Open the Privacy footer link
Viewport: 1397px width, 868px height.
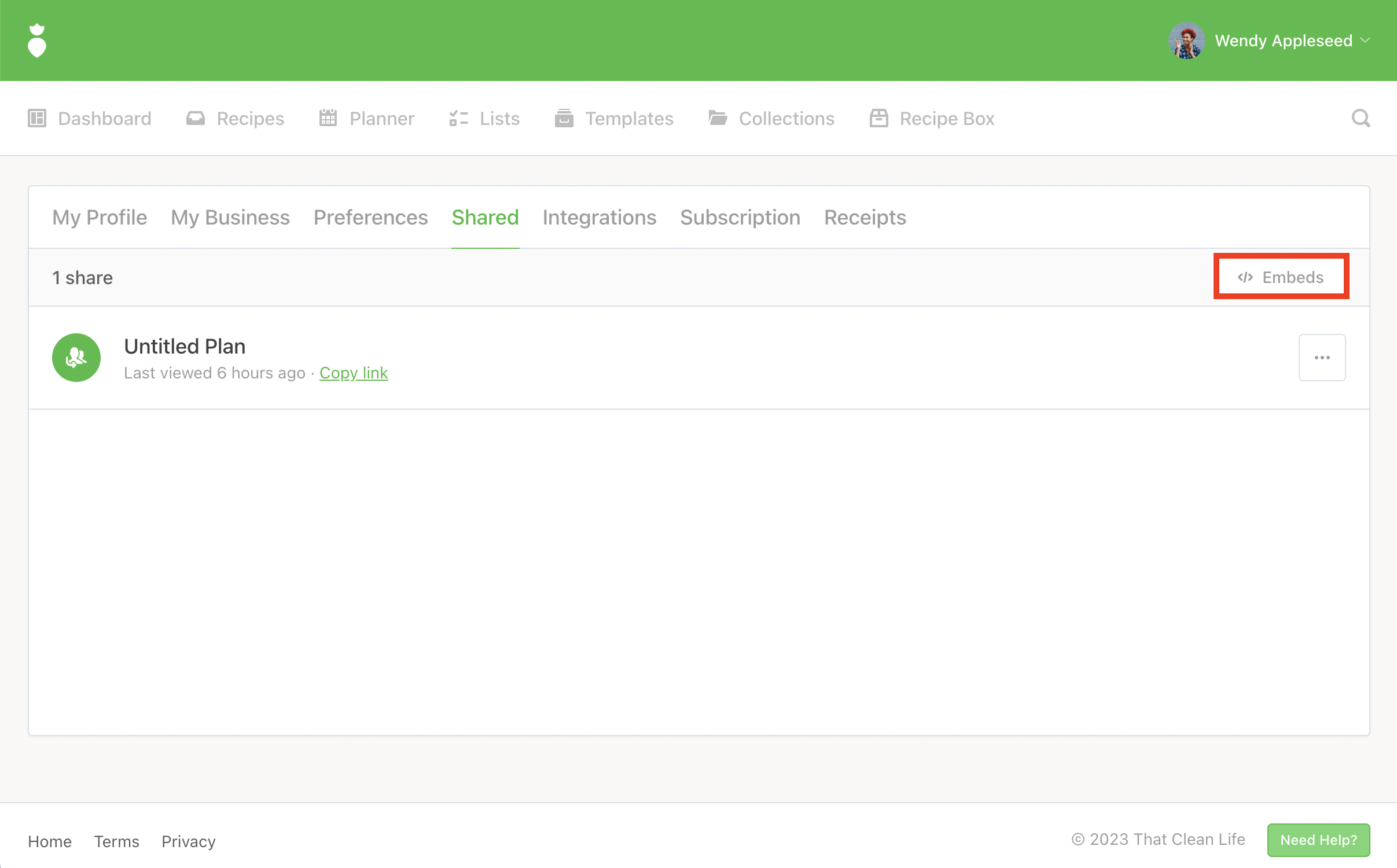(188, 841)
